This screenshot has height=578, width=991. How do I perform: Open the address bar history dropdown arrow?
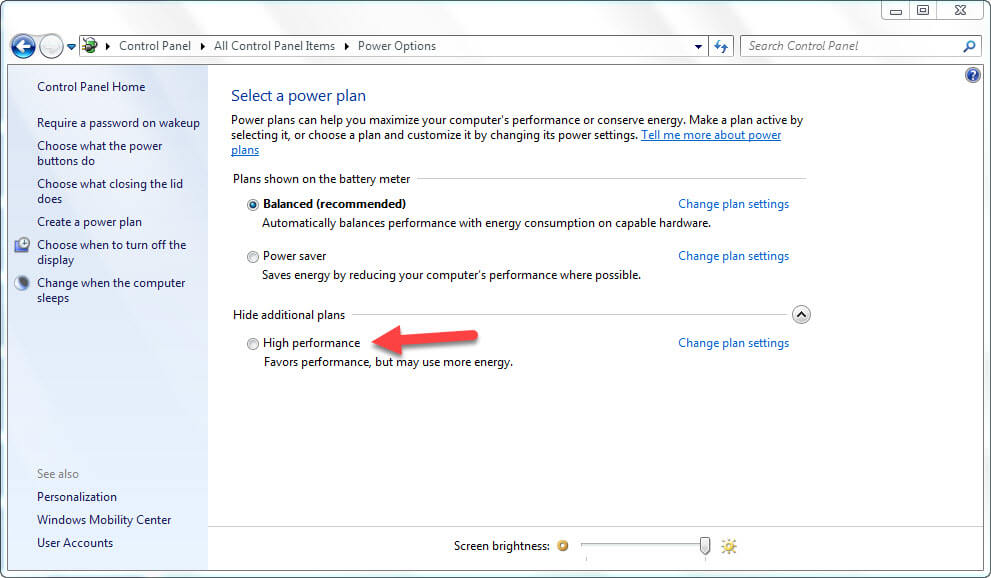699,46
